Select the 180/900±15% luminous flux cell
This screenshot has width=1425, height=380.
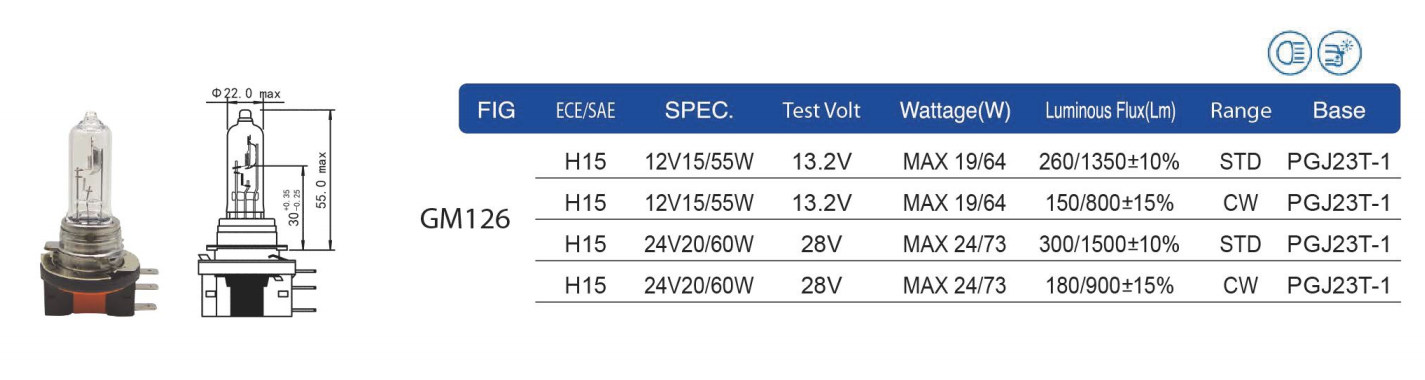coord(1109,287)
